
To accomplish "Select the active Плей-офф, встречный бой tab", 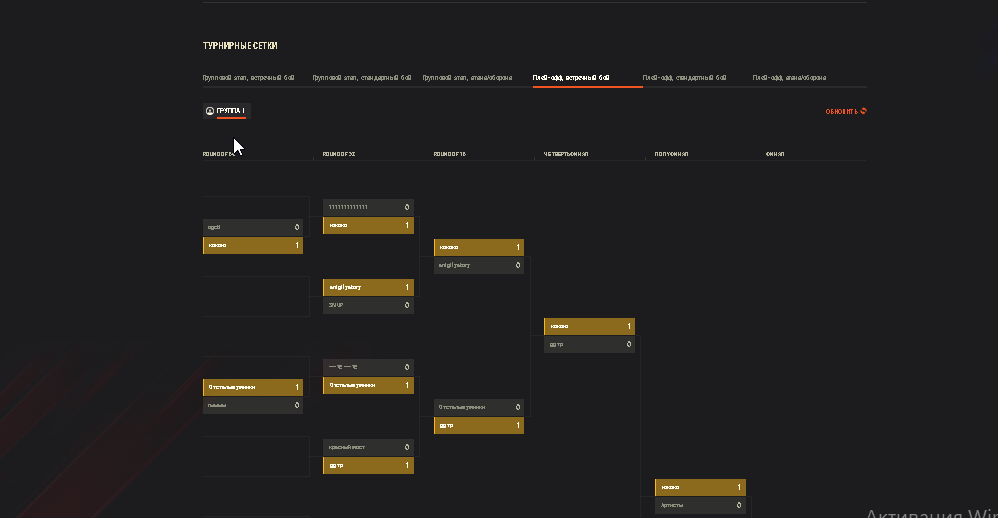I will [x=571, y=77].
